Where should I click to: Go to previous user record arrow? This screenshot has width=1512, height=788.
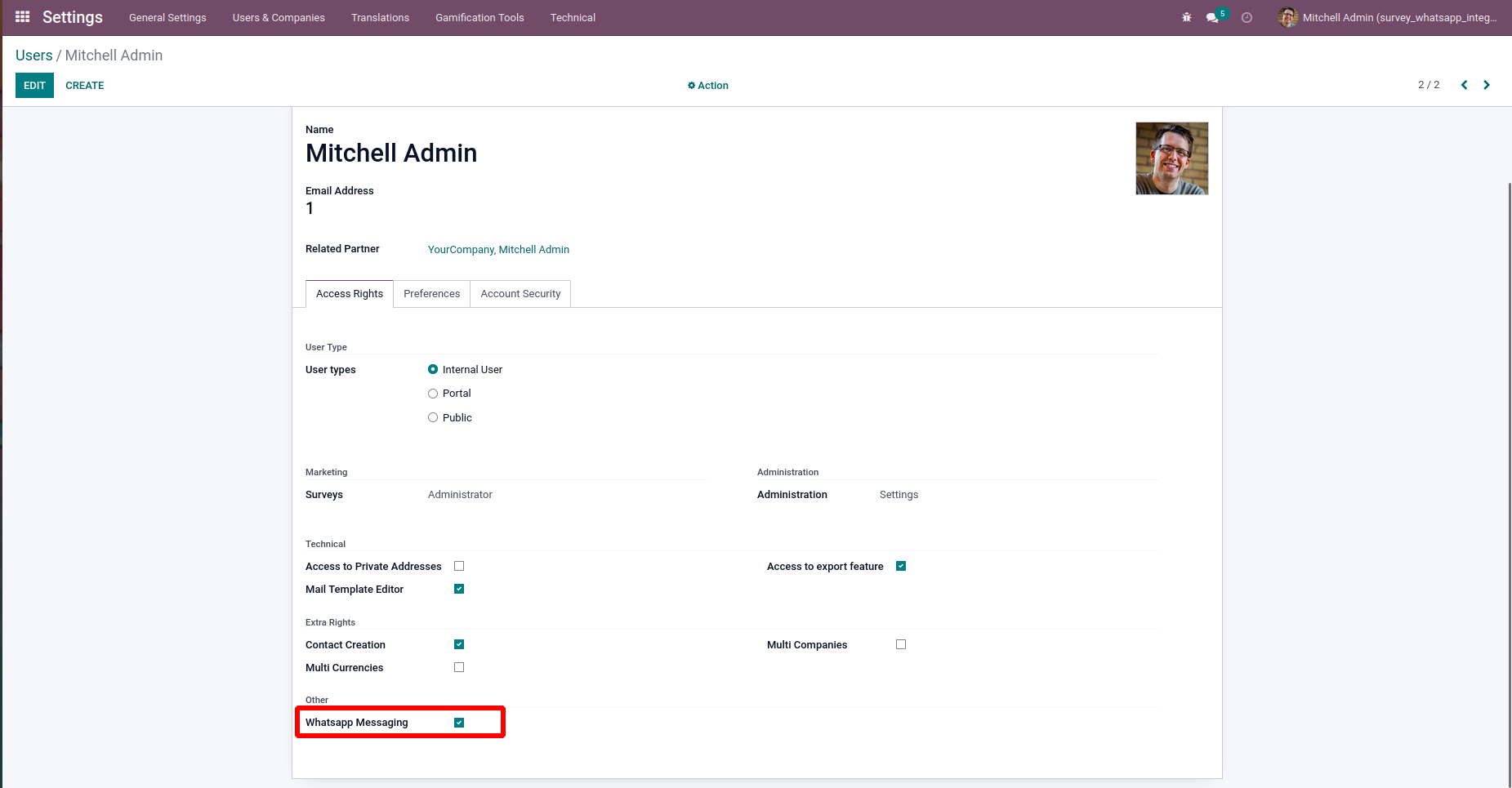(1464, 85)
